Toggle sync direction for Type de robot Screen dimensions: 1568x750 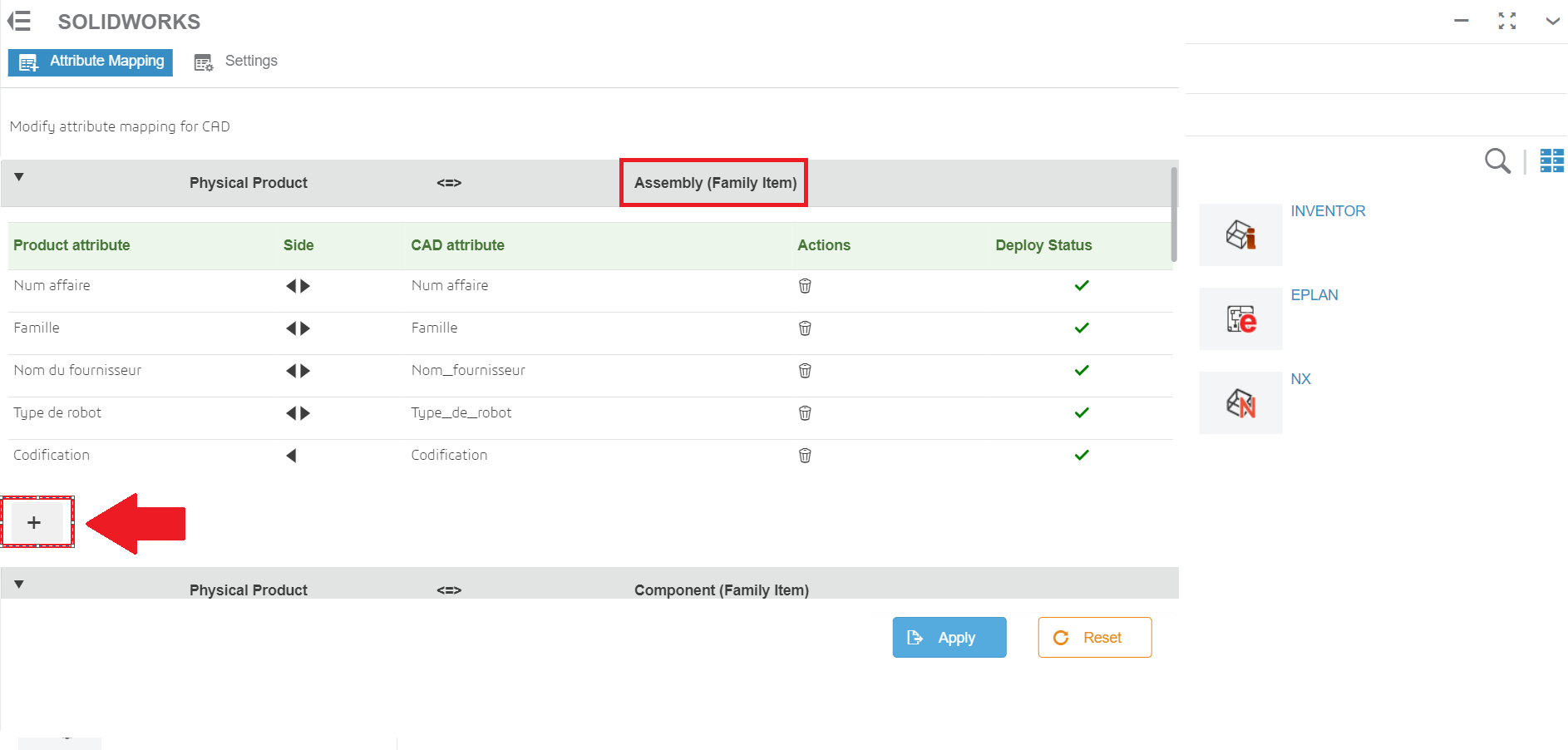pyautogui.click(x=298, y=413)
